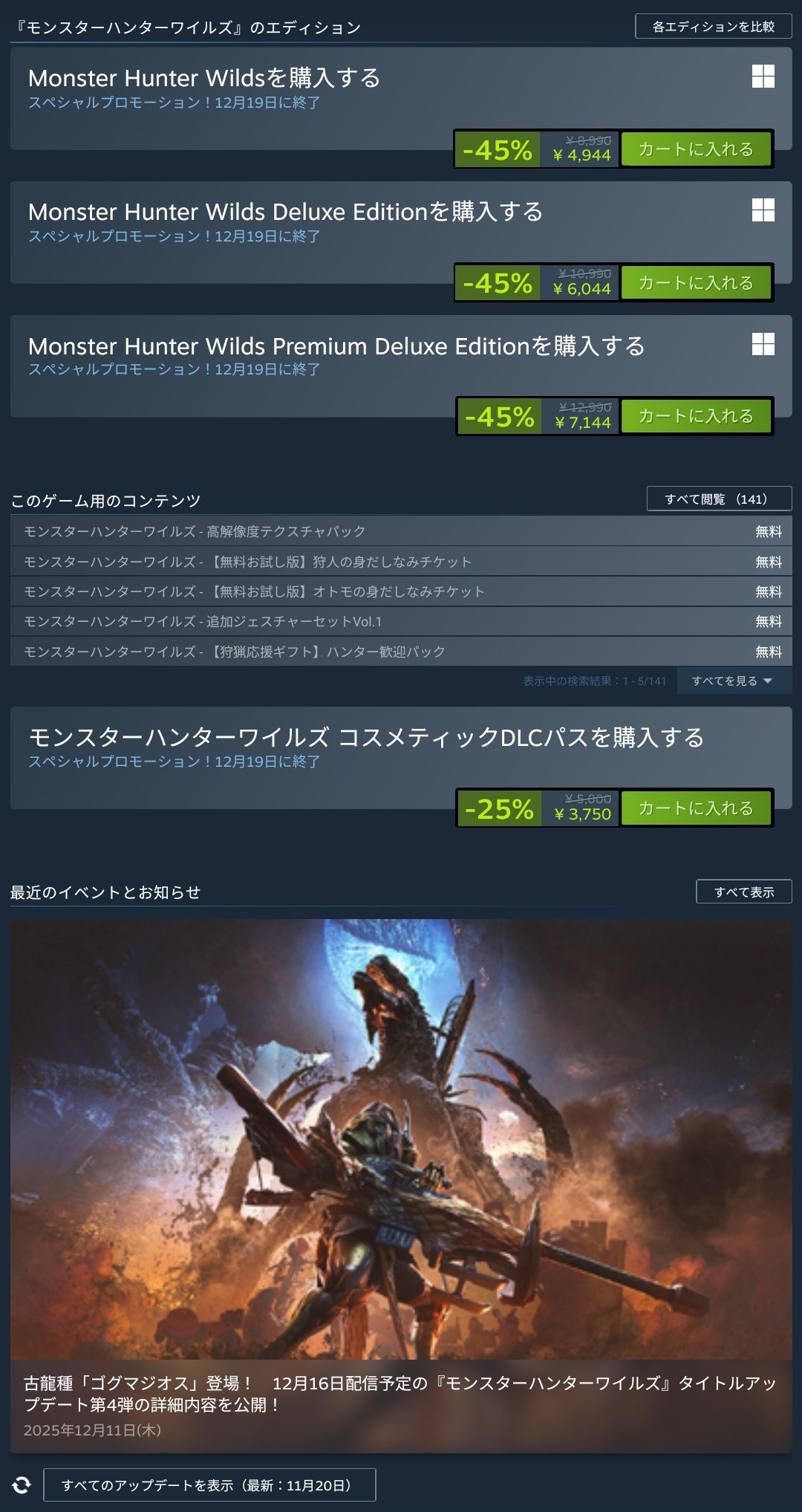Click Windows icon on Deluxe Edition box

pyautogui.click(x=763, y=210)
